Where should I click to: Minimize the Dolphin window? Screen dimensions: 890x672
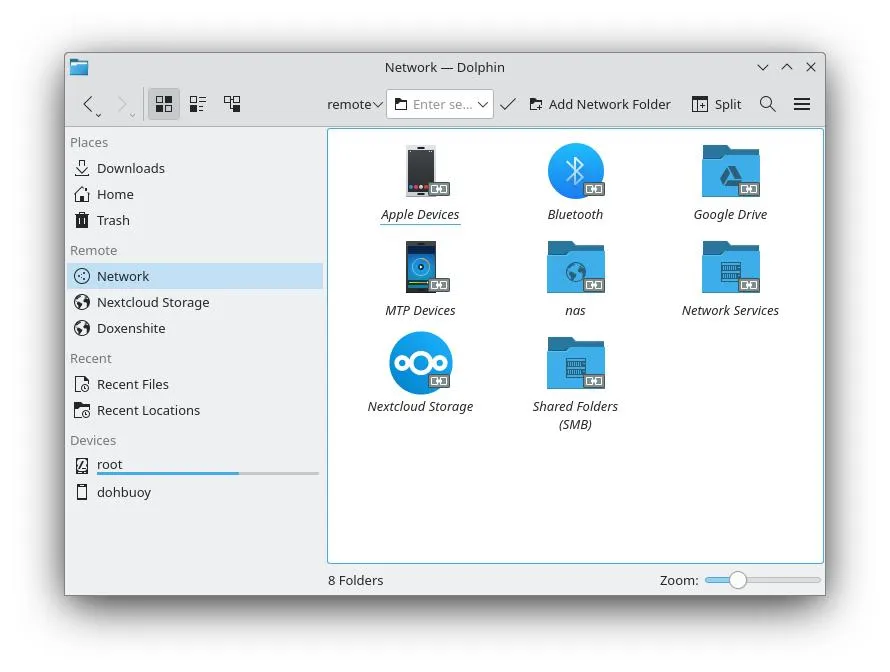763,68
